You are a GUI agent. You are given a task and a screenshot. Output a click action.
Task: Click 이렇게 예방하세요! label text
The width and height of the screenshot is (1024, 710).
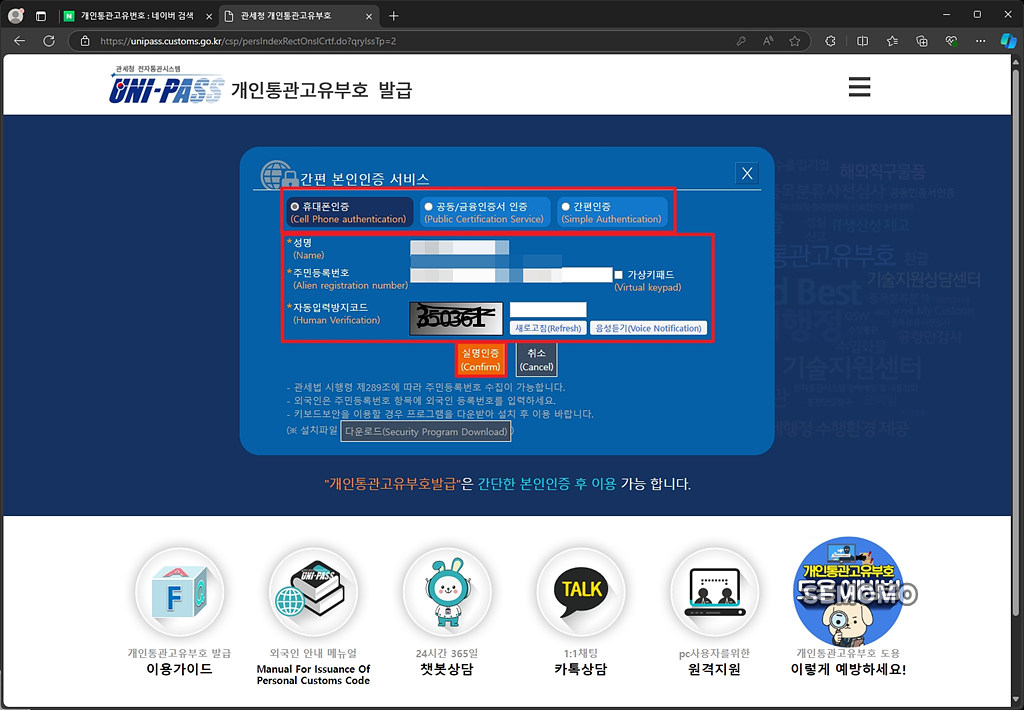[x=848, y=669]
